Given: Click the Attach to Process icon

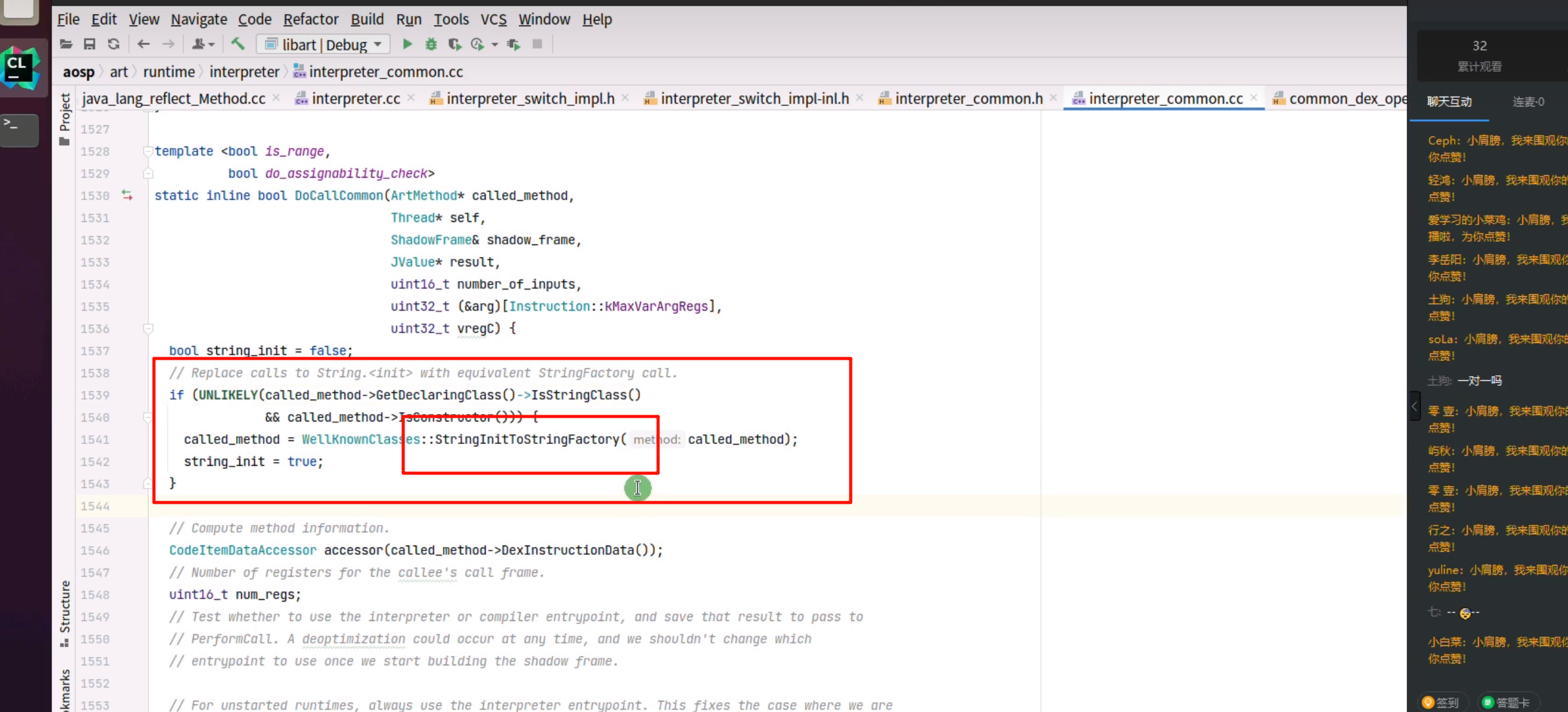Looking at the screenshot, I should (x=514, y=44).
